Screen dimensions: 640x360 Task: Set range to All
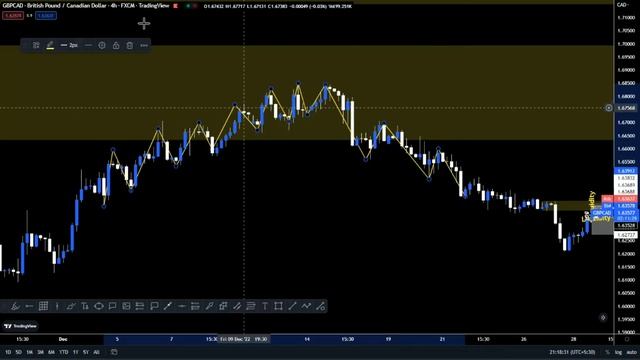[96, 352]
